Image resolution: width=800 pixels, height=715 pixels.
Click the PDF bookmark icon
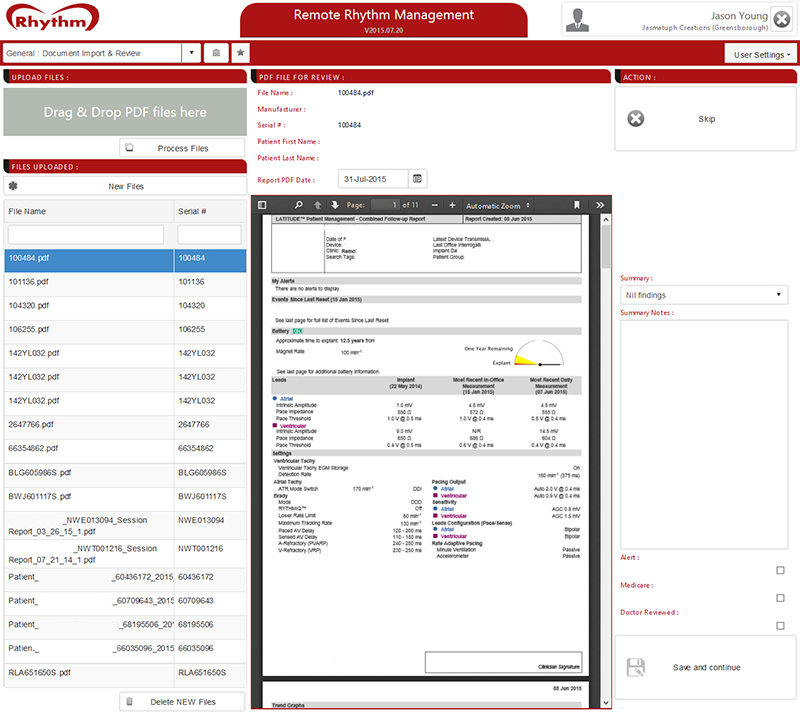[x=577, y=205]
